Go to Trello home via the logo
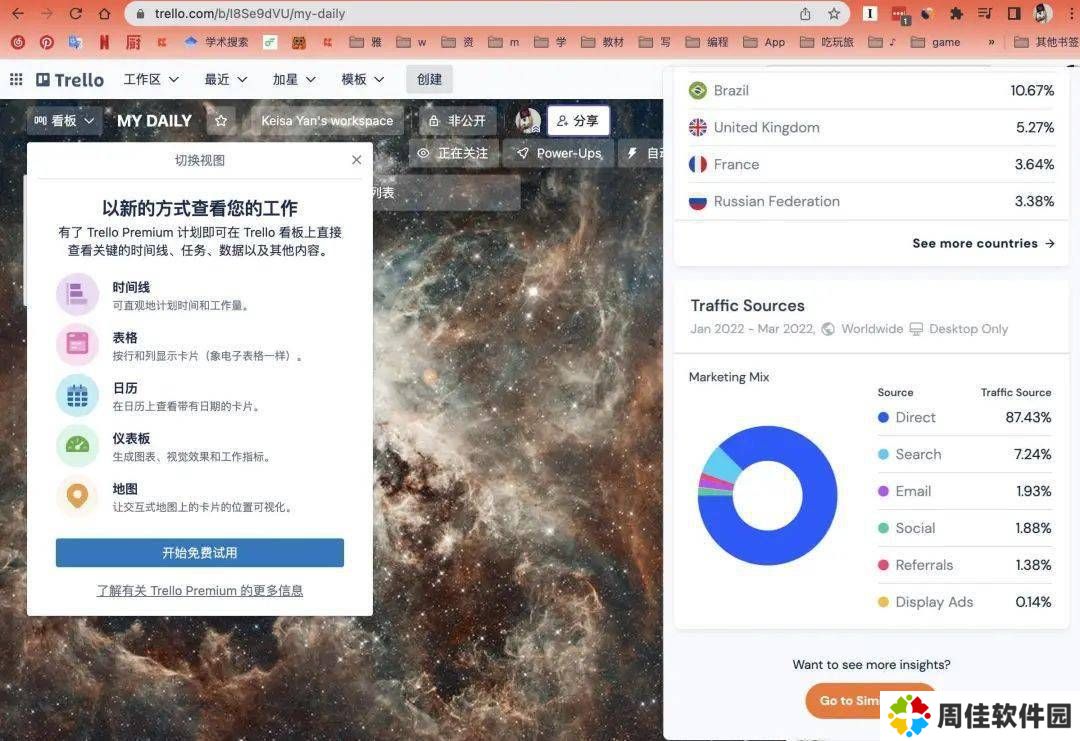Image resolution: width=1080 pixels, height=741 pixels. [x=70, y=80]
